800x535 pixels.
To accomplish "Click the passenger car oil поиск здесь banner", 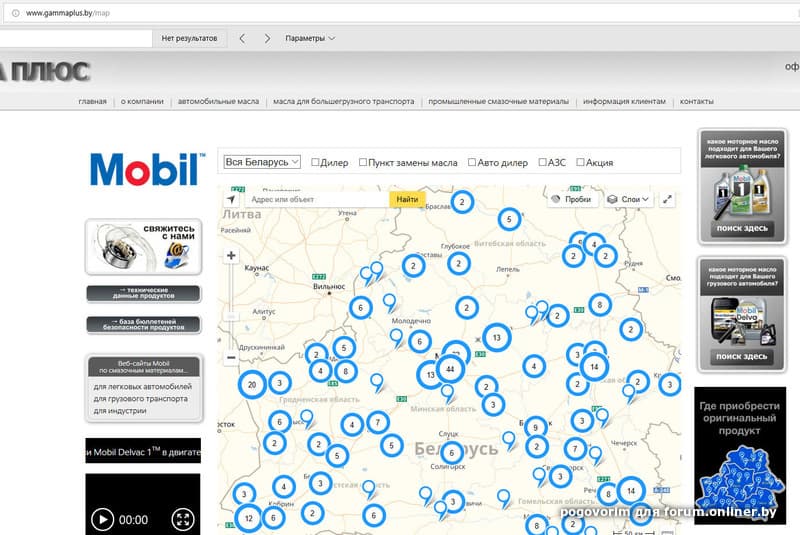I will click(x=742, y=186).
